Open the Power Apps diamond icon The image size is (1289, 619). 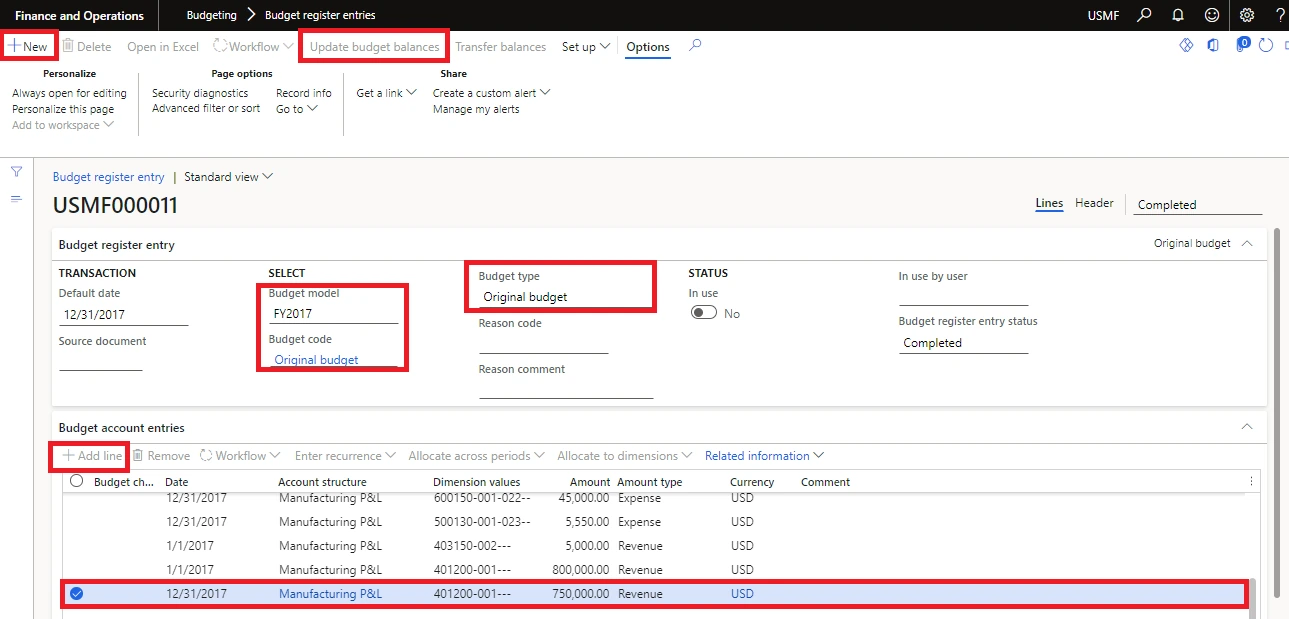coord(1187,46)
